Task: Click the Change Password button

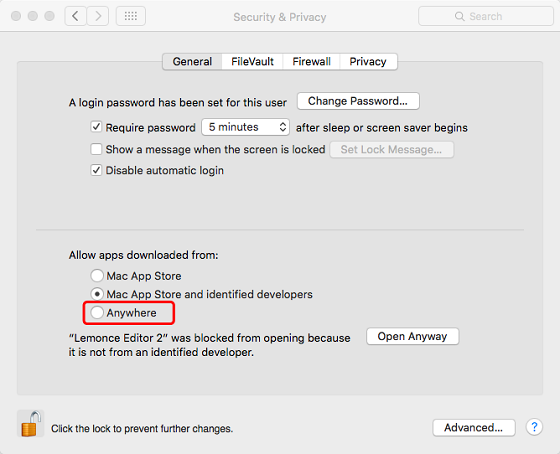Action: (358, 101)
